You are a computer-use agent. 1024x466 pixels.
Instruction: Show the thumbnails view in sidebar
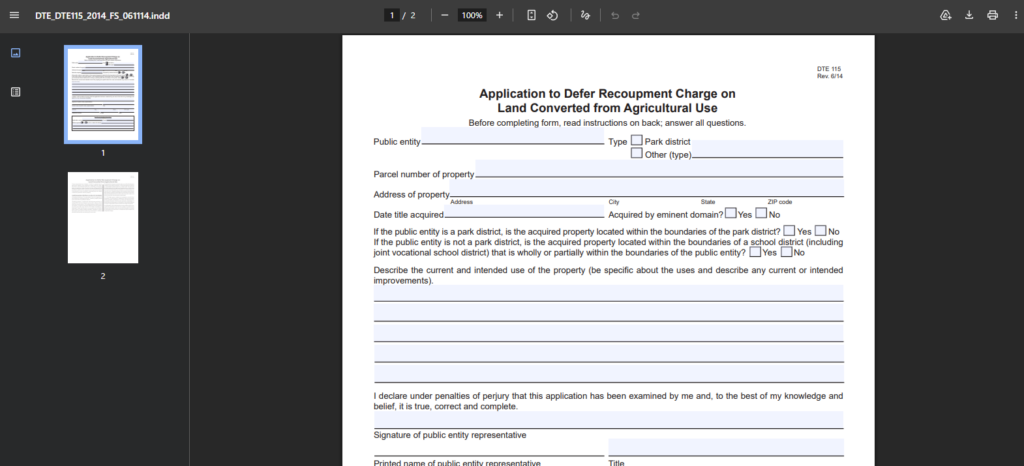15,53
